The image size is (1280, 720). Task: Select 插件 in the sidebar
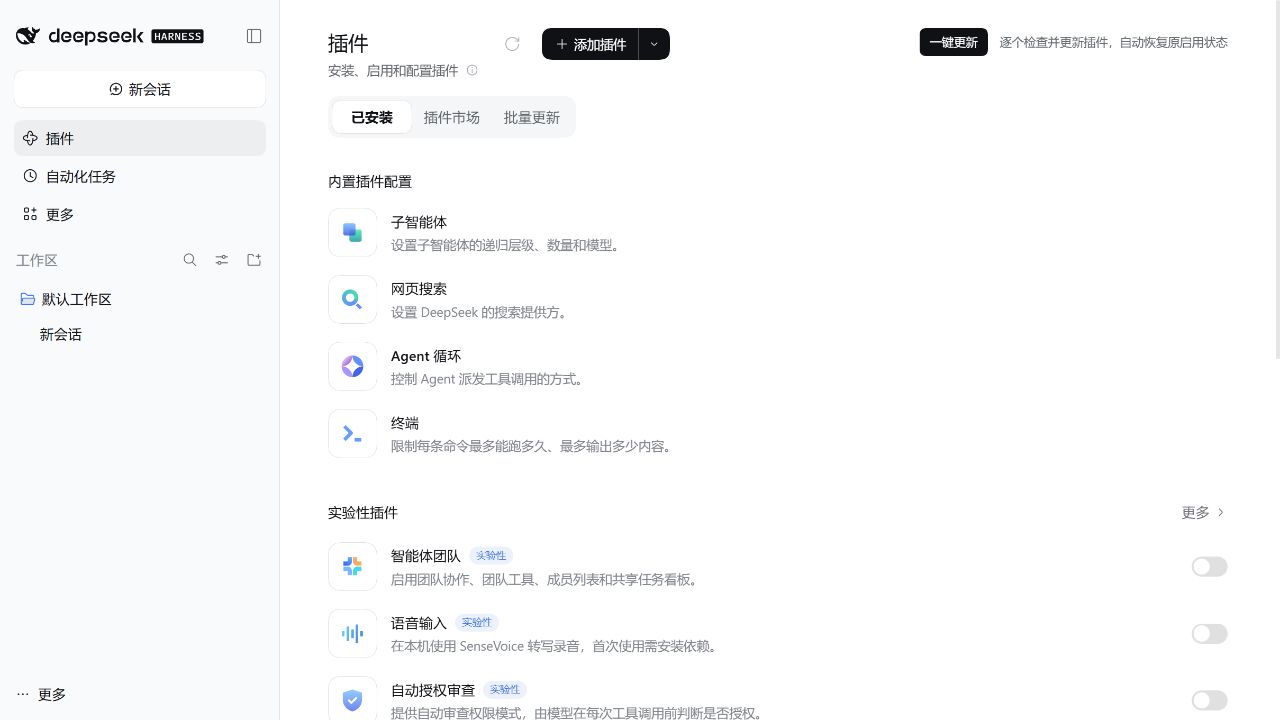tap(140, 138)
